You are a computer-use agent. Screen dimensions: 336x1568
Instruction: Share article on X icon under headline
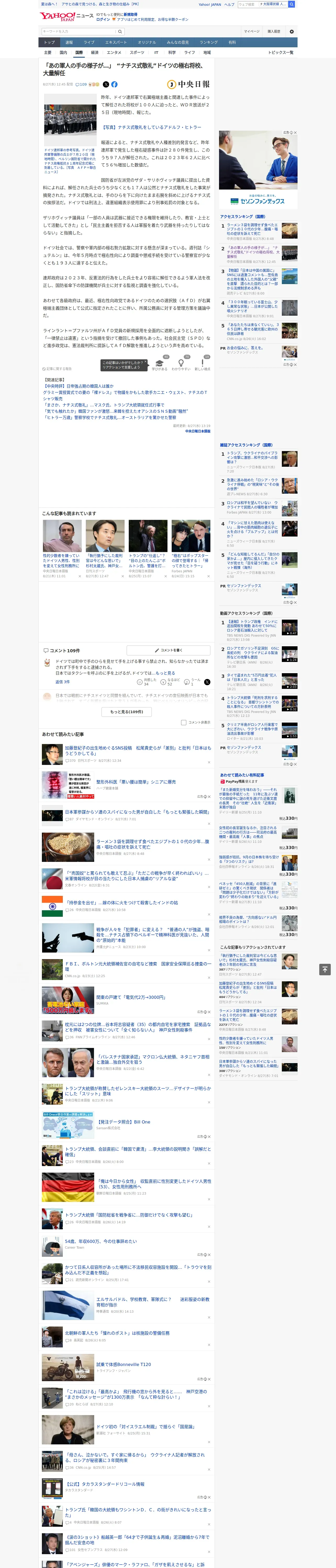point(105,85)
